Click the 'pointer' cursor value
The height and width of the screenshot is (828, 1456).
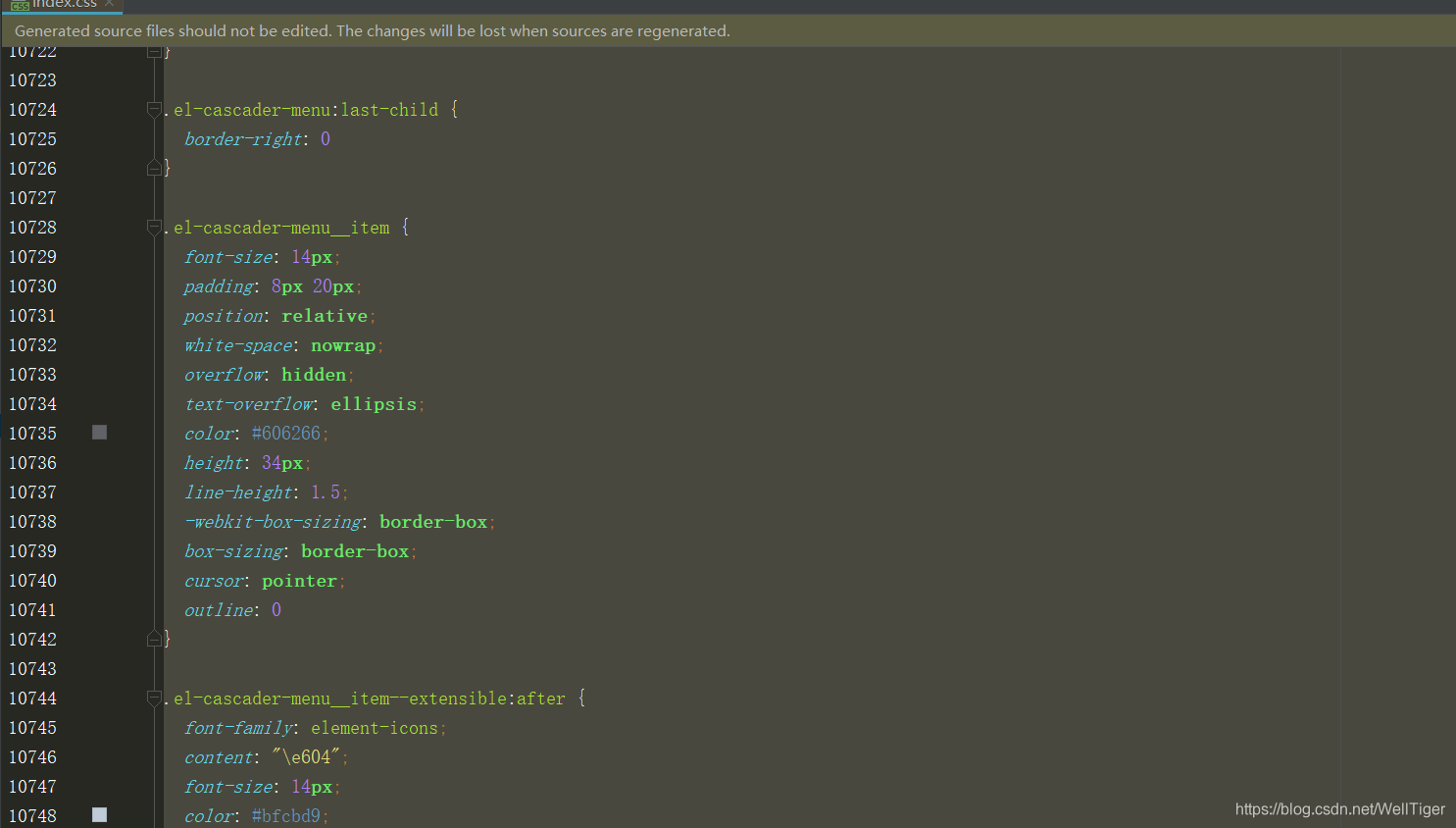pyautogui.click(x=299, y=581)
